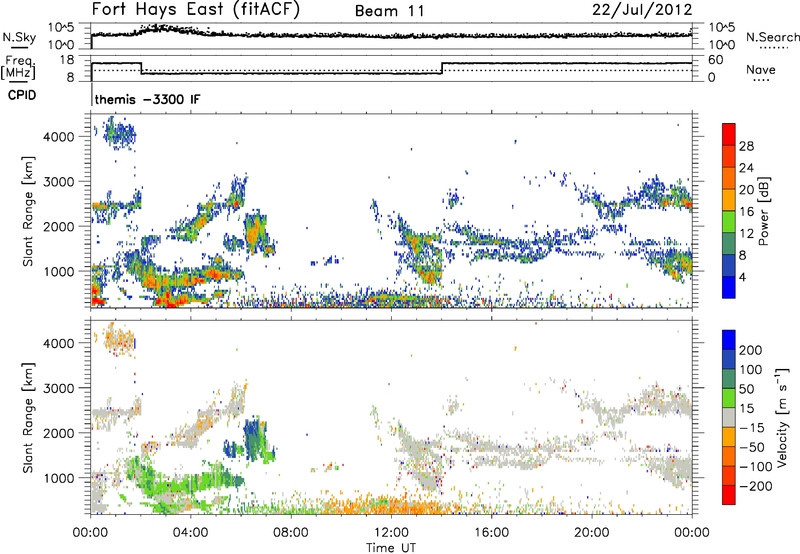Click the 'Velocity [m s-1]' color bar label
Viewport: 800px width, 554px height.
coord(783,417)
